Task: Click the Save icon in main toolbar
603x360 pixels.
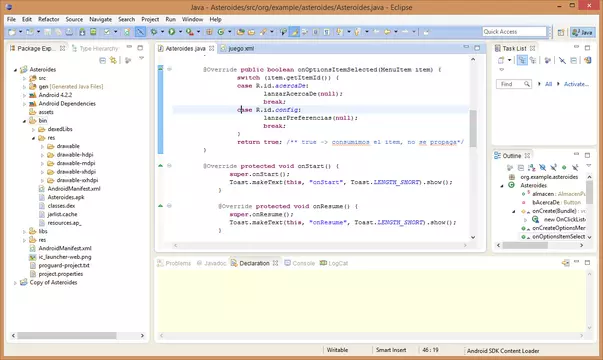Action: tap(47, 32)
